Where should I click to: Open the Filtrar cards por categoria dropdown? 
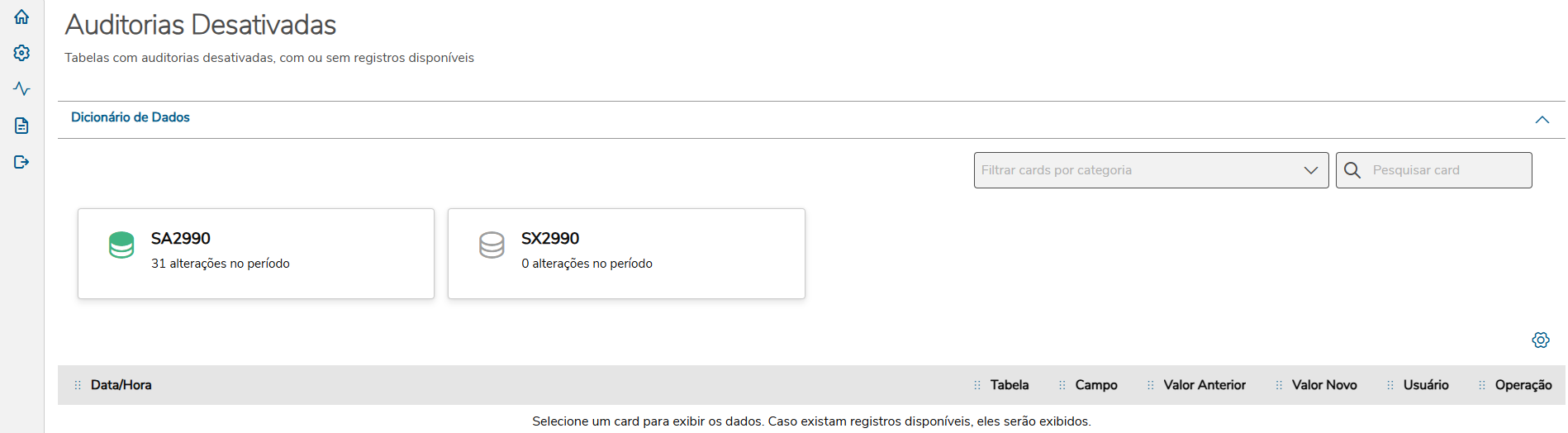(x=1151, y=170)
